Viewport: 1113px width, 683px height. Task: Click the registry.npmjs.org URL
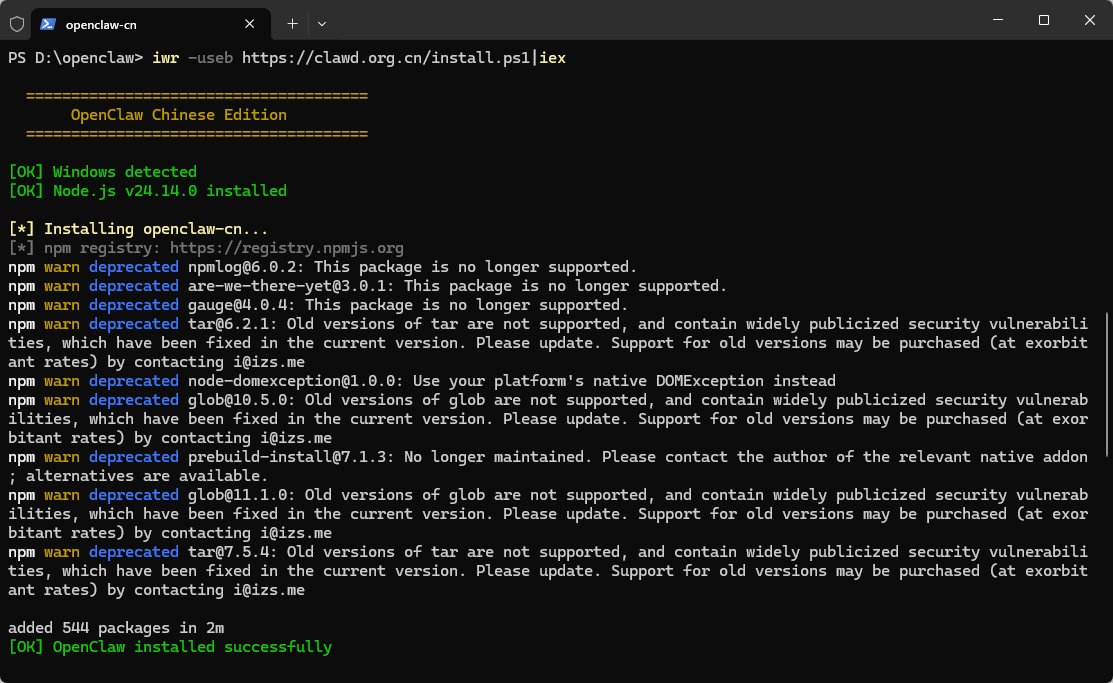tap(286, 248)
